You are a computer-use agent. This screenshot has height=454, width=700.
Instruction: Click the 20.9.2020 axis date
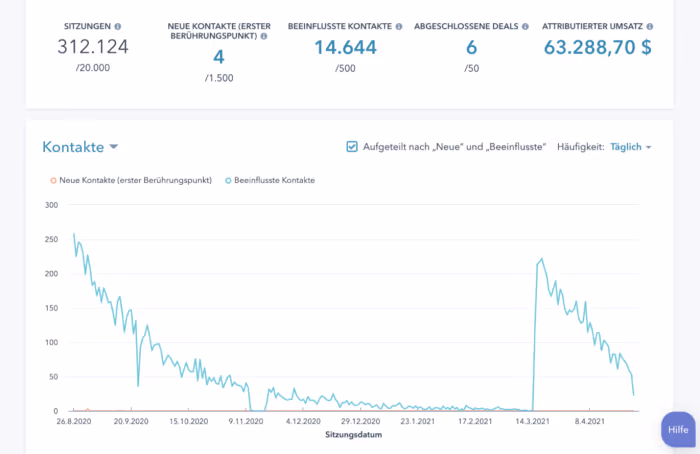coord(131,421)
